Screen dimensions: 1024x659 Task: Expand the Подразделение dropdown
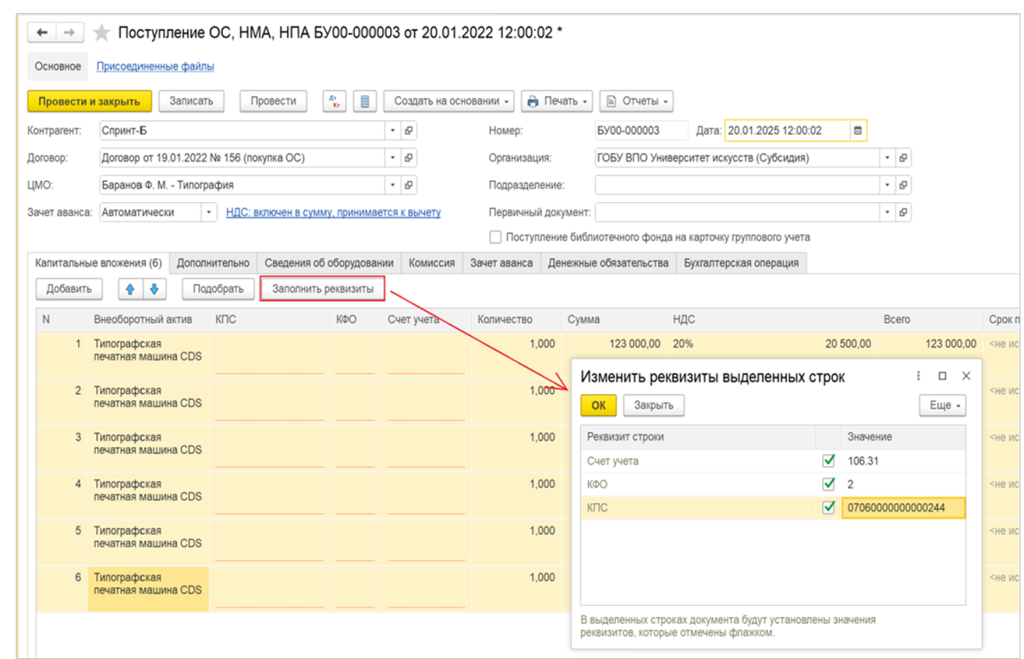coord(887,185)
